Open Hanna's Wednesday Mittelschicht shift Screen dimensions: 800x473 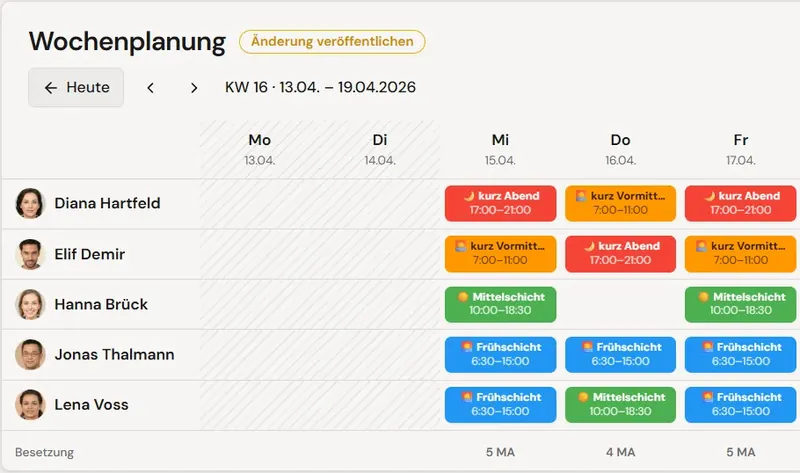tap(501, 304)
